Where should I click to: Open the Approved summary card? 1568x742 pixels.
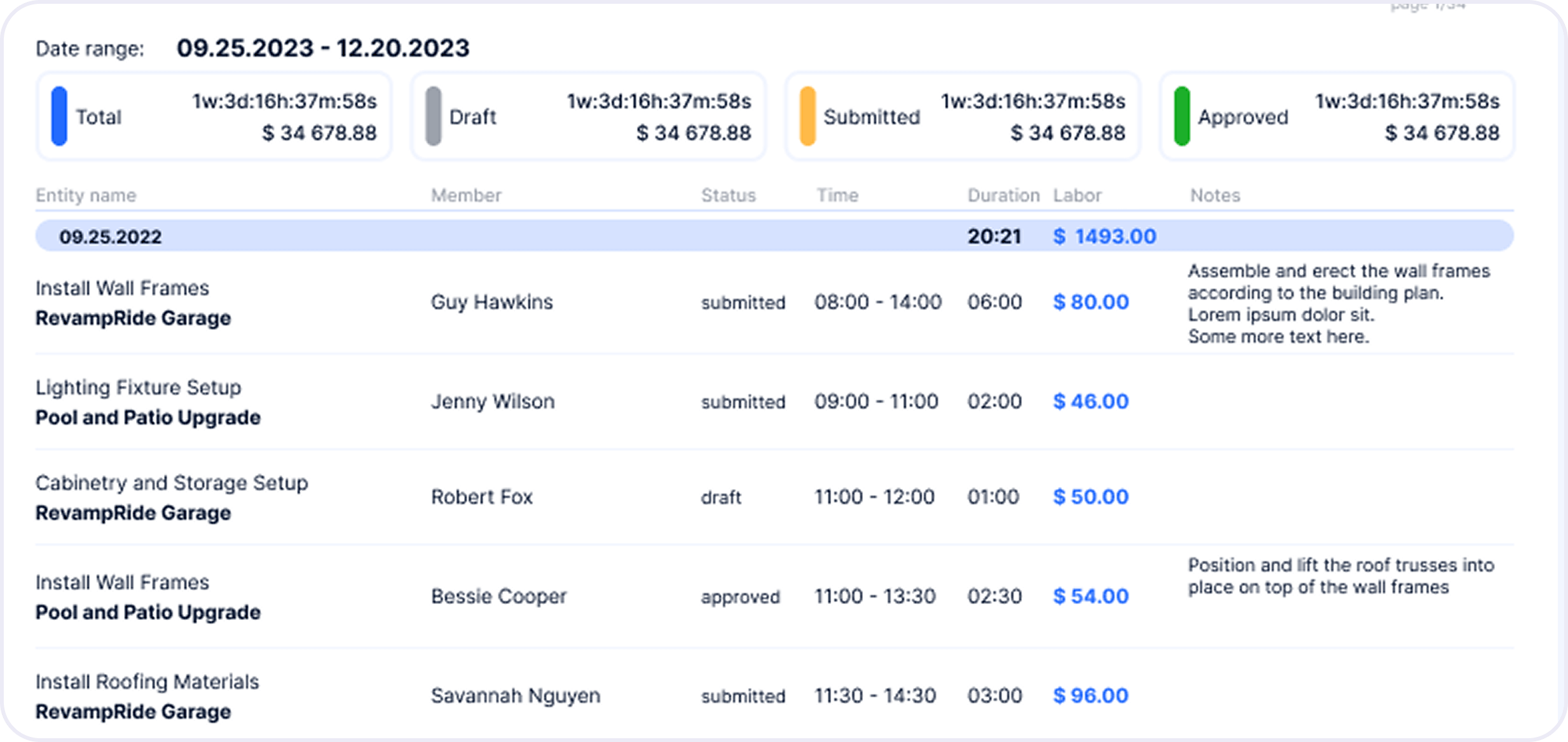[1337, 116]
